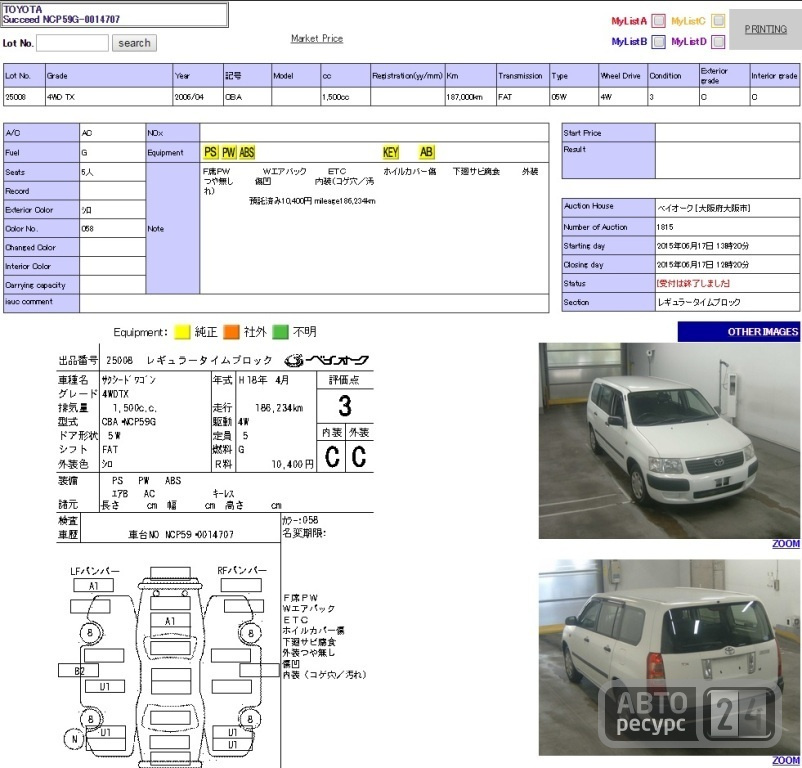Click the Wheel Drive column header

[623, 76]
